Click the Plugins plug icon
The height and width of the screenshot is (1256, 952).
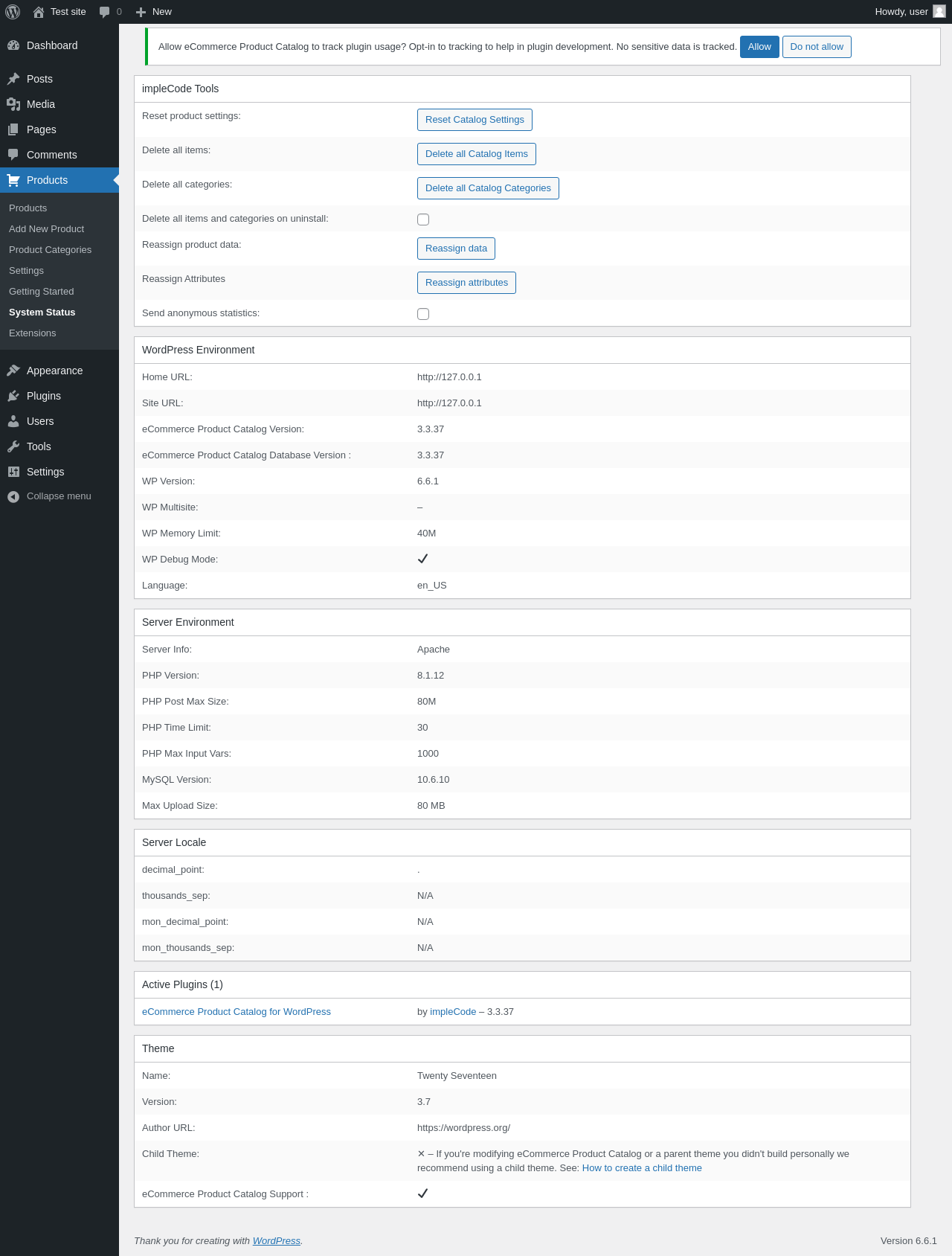(13, 396)
